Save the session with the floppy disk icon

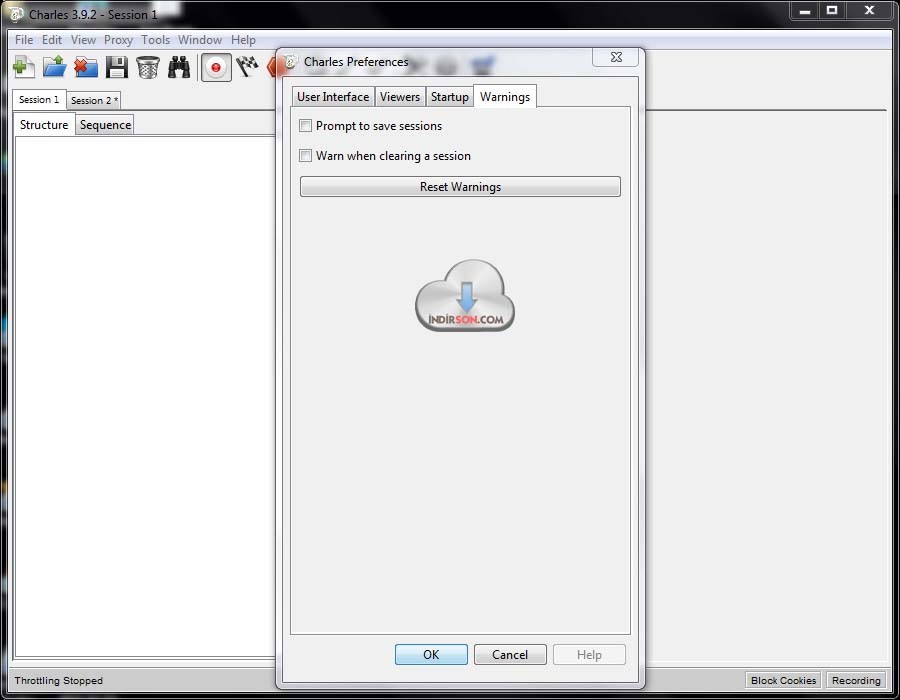point(117,67)
